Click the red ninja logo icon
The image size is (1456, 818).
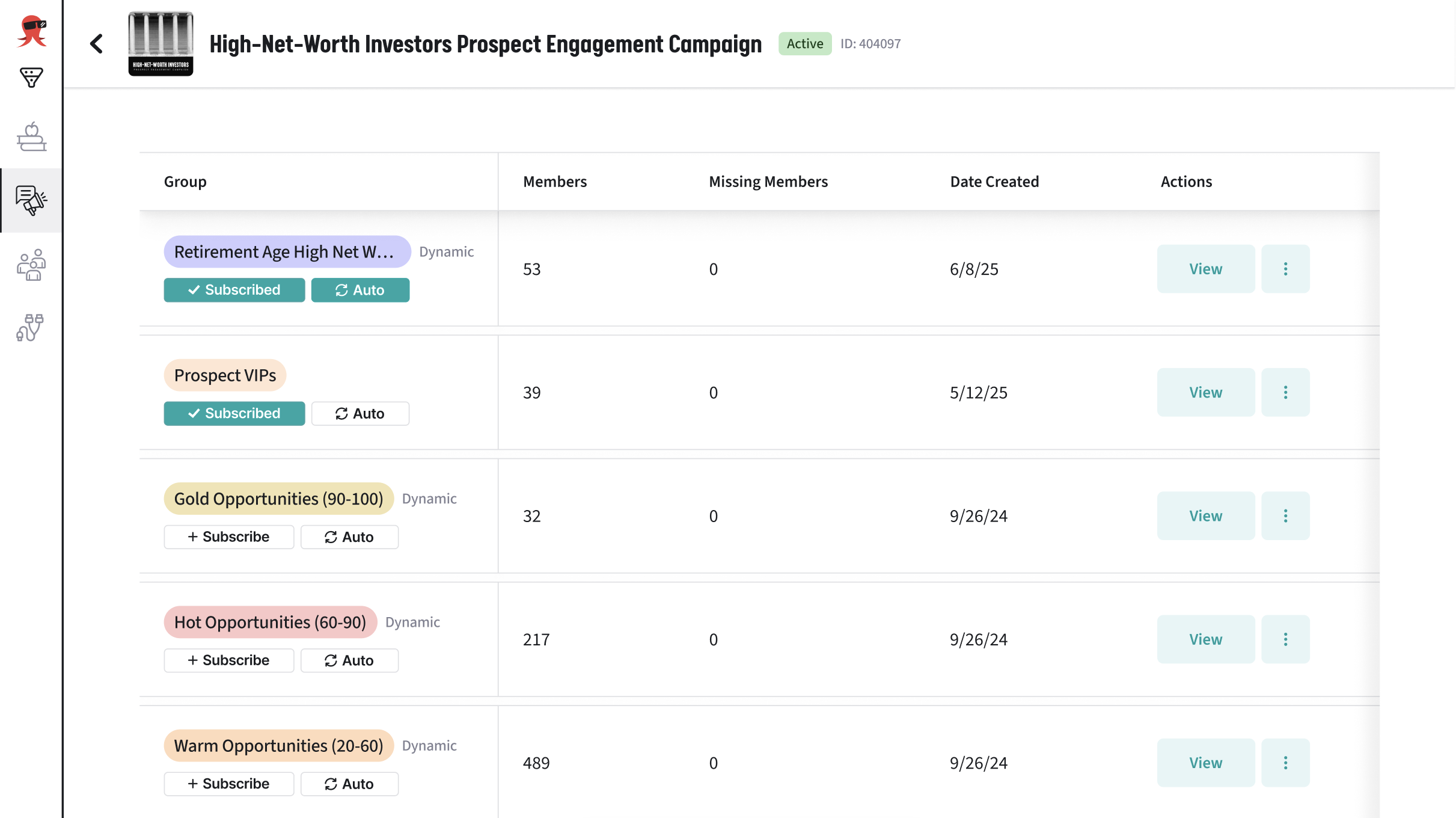tap(32, 31)
